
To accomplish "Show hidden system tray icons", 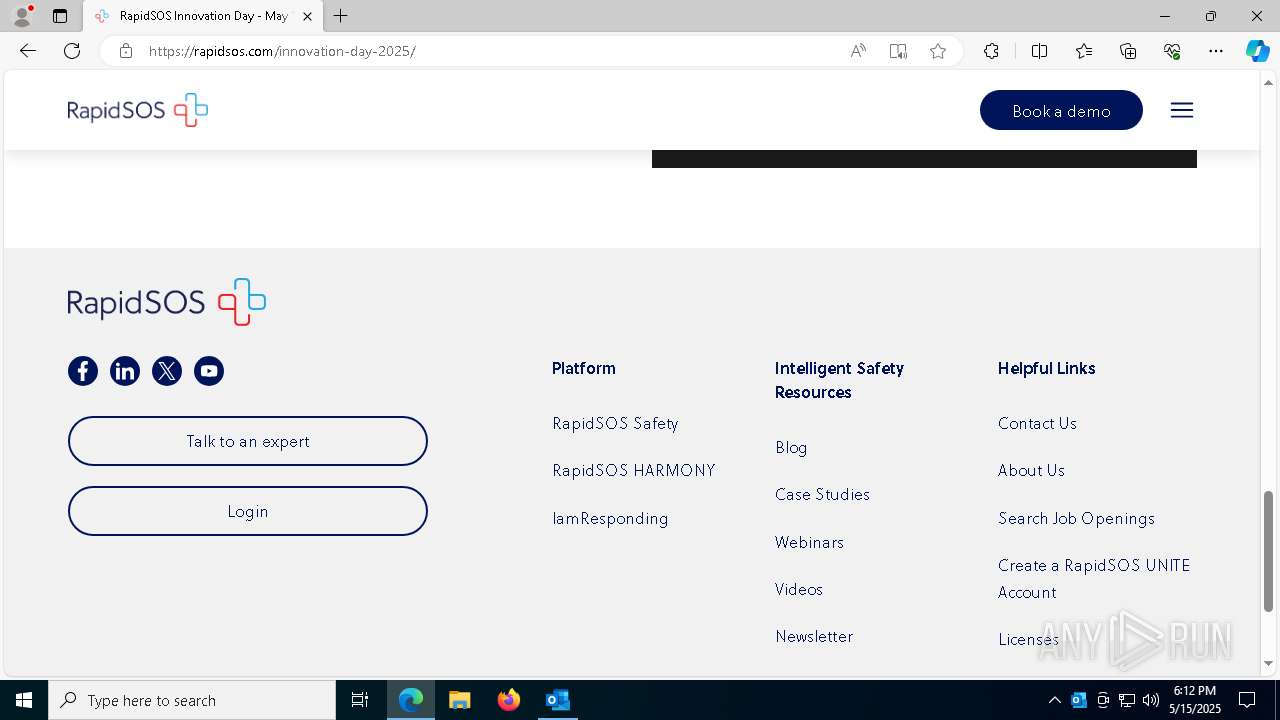I will (x=1054, y=700).
